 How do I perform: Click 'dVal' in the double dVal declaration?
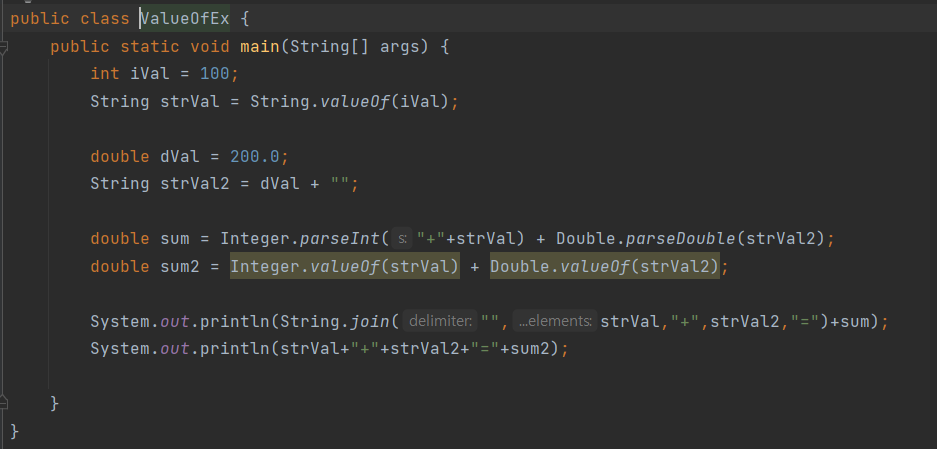point(180,157)
